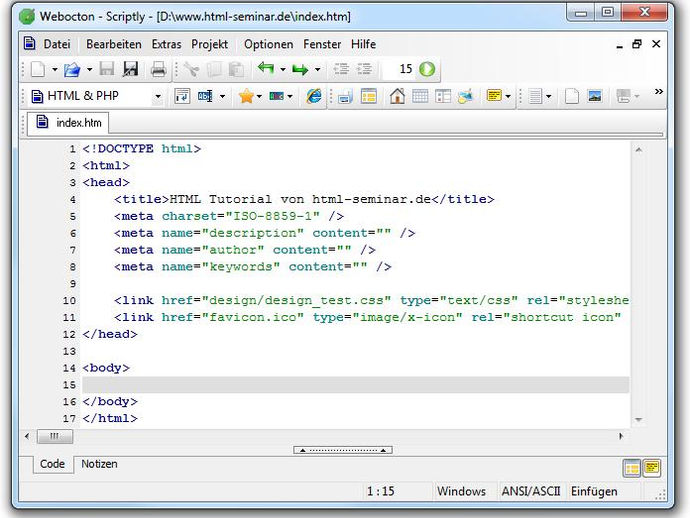This screenshot has height=518, width=690.
Task: Click the blank page icon in second toolbar
Action: [572, 96]
